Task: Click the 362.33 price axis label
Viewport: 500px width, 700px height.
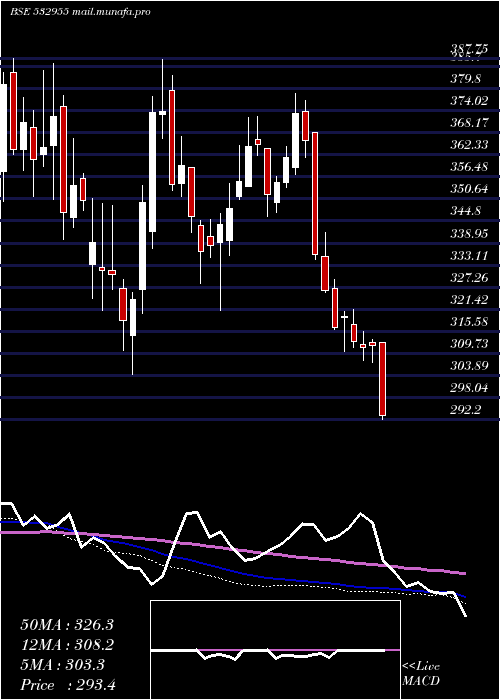Action: coord(469,145)
